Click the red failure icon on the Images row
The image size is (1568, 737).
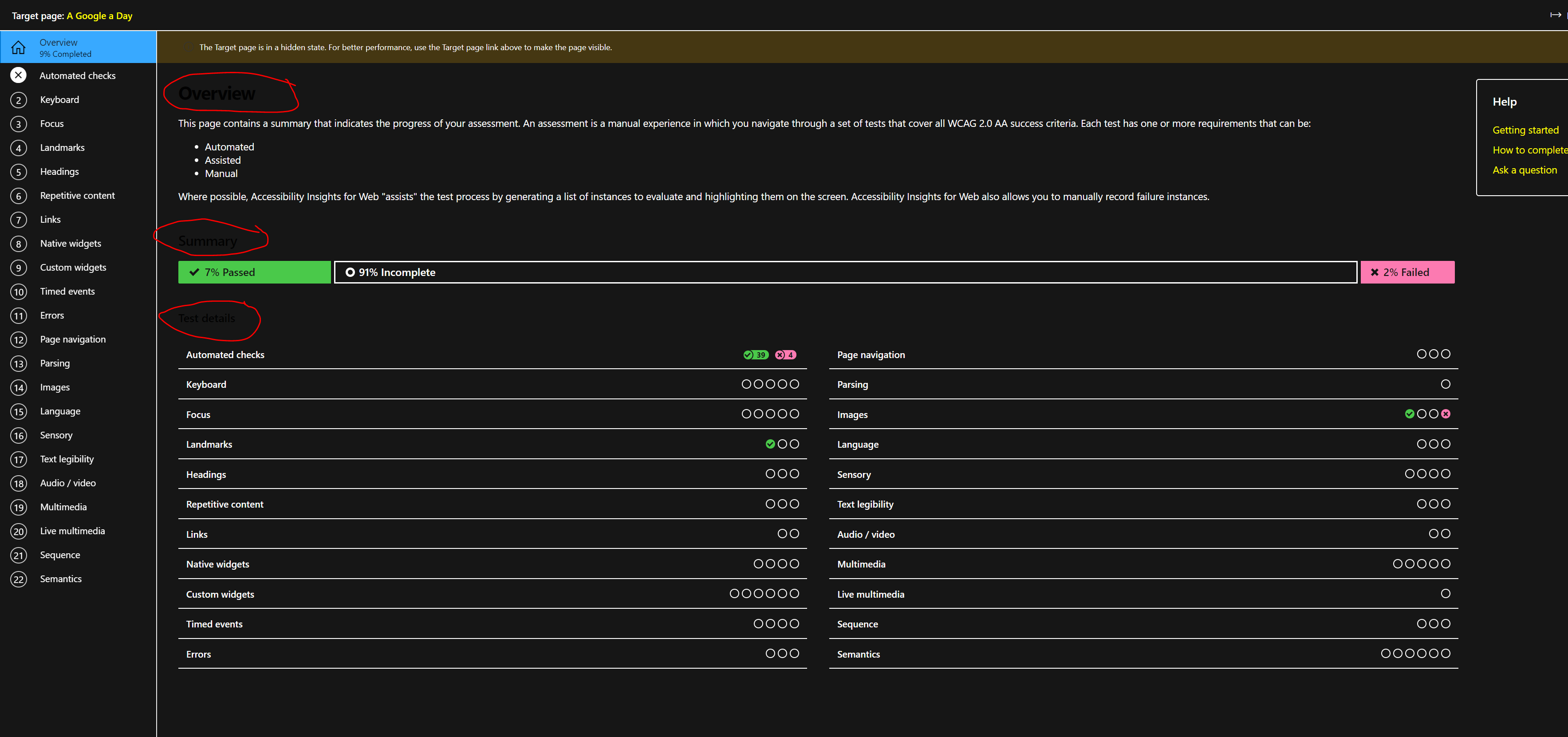tap(1446, 414)
